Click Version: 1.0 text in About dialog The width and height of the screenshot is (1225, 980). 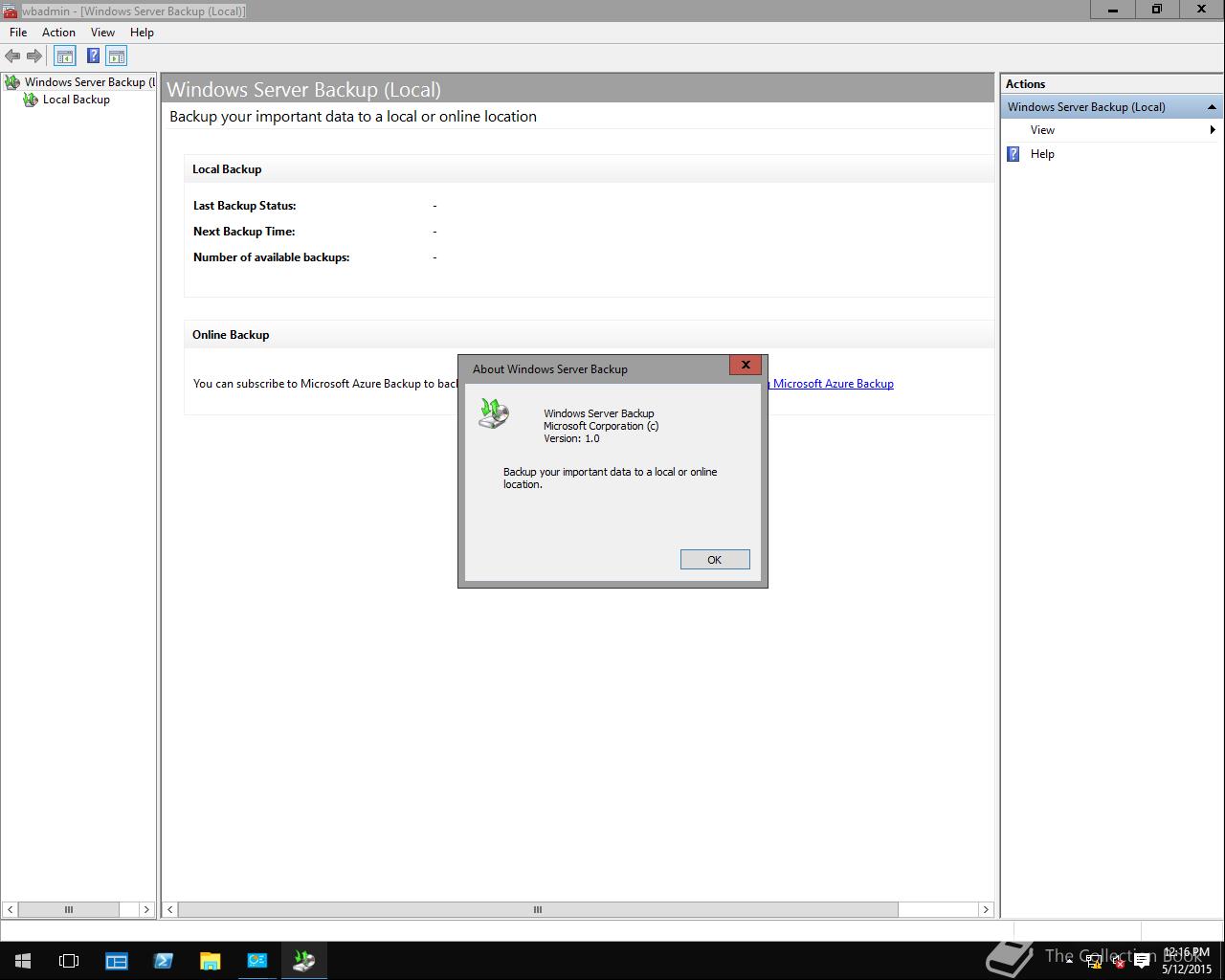(x=571, y=438)
